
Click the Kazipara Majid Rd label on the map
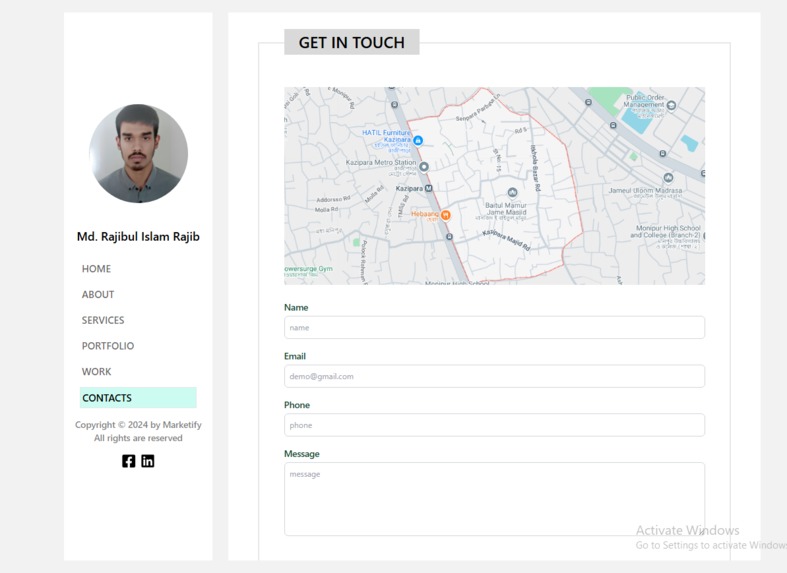(x=506, y=240)
